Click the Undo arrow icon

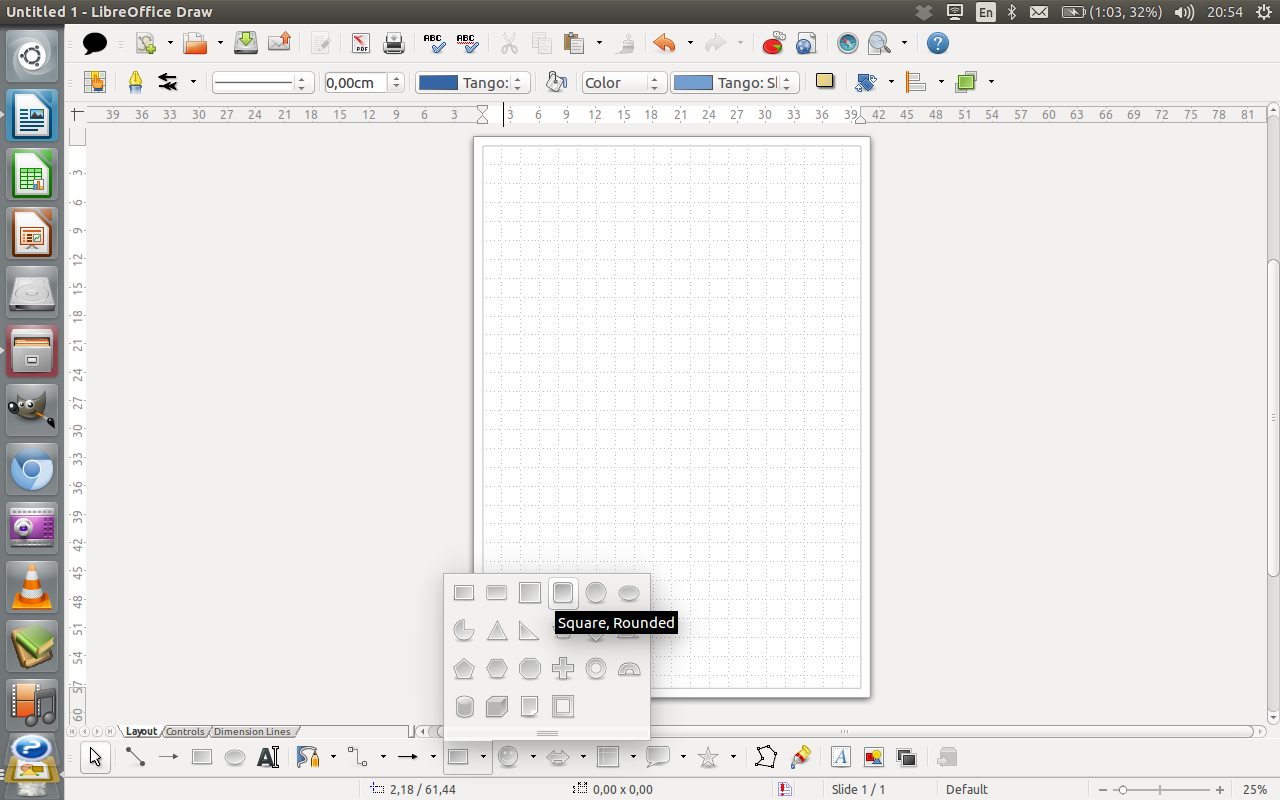[664, 43]
